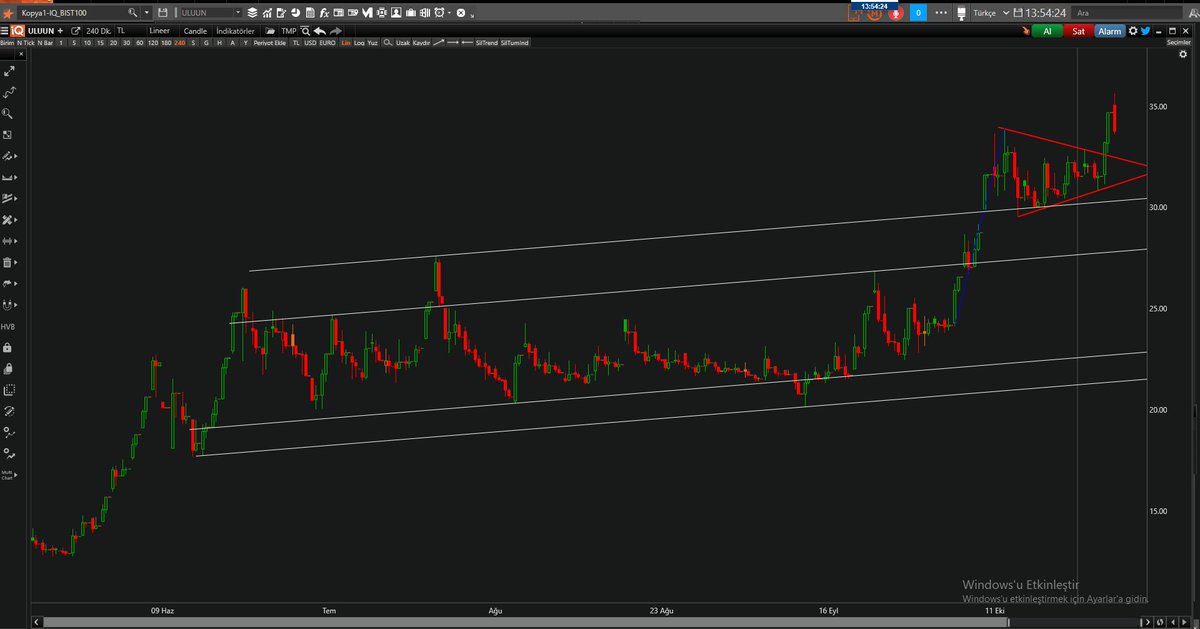Open settings via gear beside Alarm button
The image size is (1200, 629).
click(1133, 31)
